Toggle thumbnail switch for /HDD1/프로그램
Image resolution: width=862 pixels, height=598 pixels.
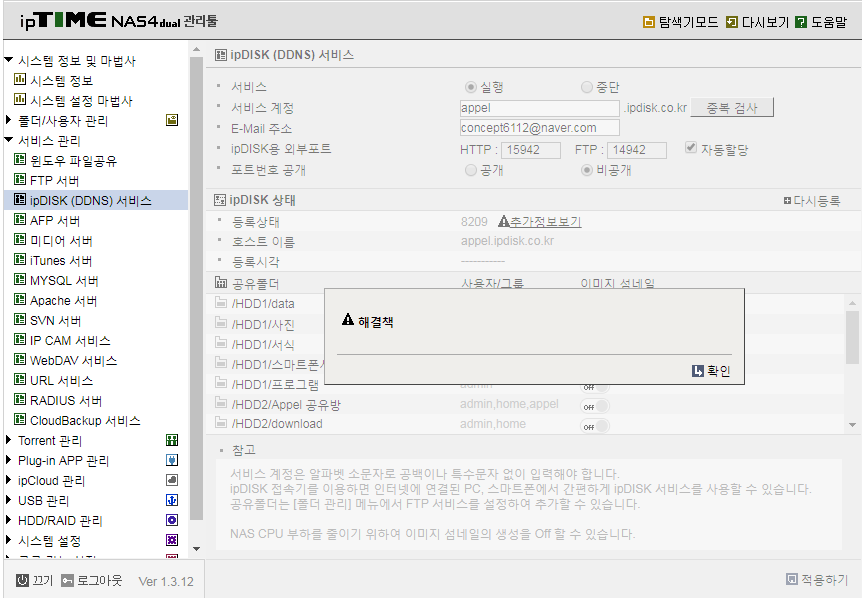pyautogui.click(x=595, y=387)
